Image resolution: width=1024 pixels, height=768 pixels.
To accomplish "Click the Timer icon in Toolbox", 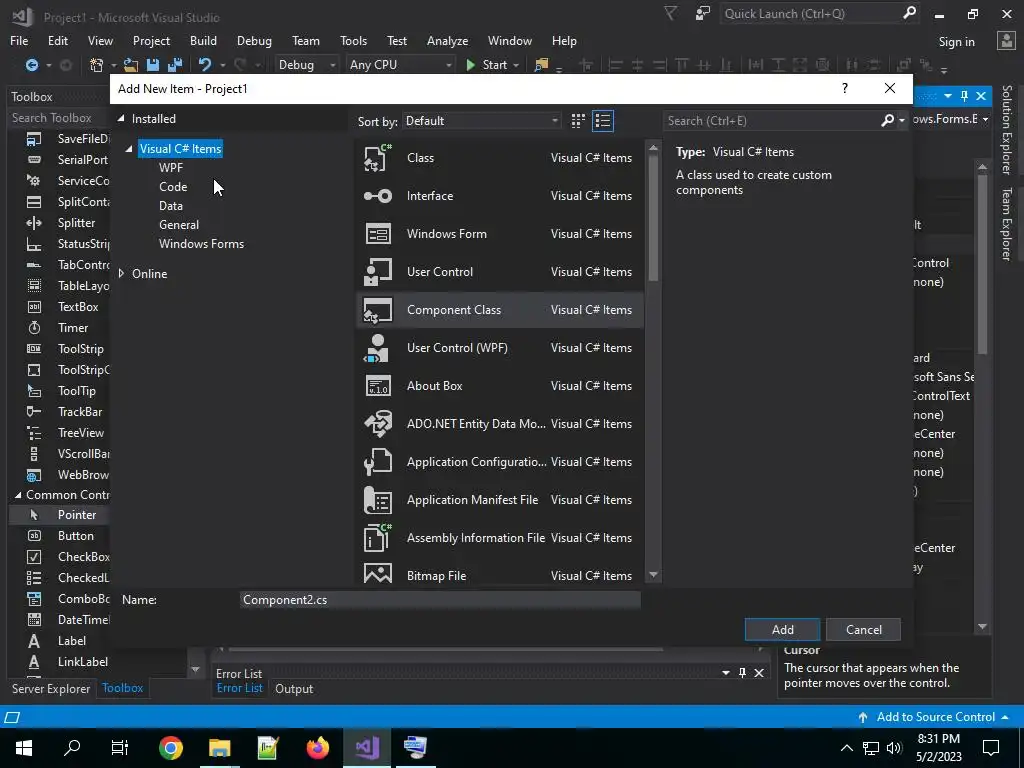I will pyautogui.click(x=34, y=328).
